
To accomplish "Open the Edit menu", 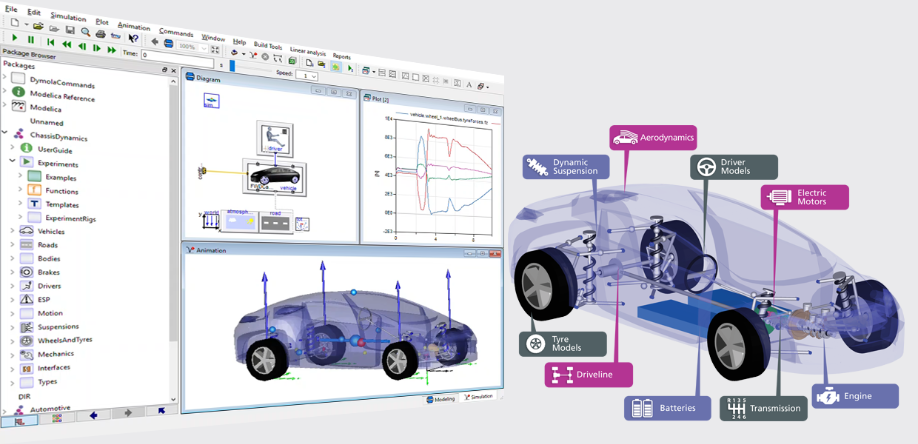I will 34,12.
